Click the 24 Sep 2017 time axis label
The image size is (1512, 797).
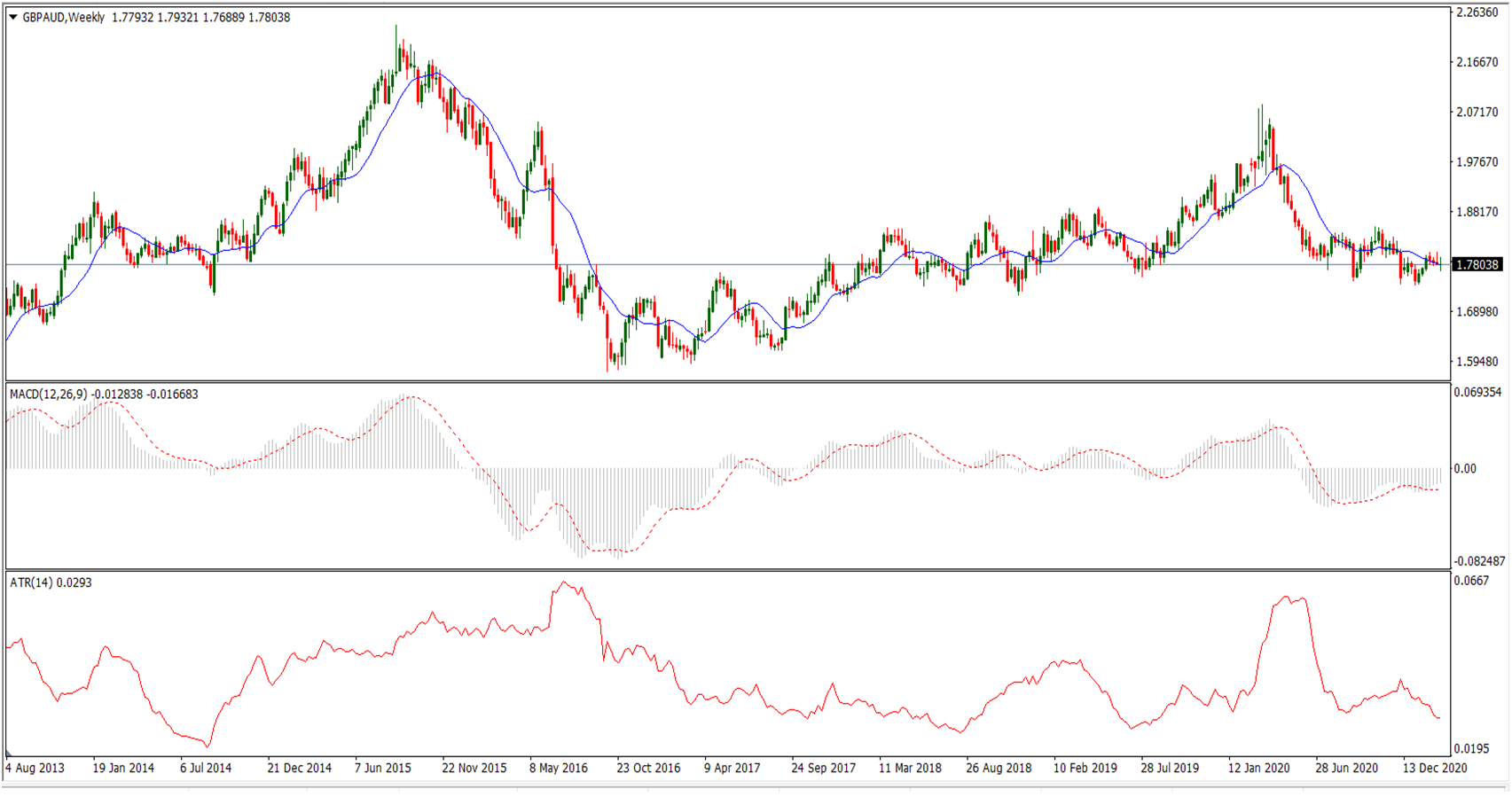[x=823, y=768]
